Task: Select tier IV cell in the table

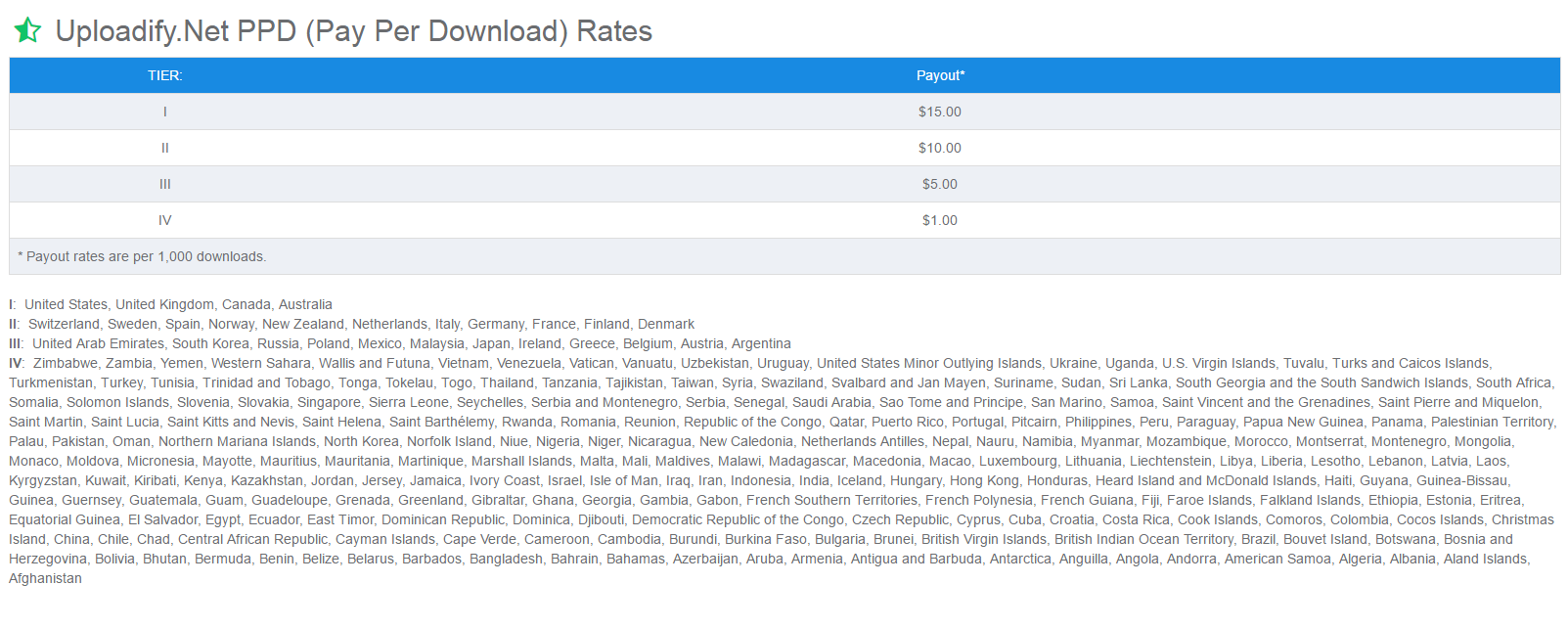Action: pos(164,220)
